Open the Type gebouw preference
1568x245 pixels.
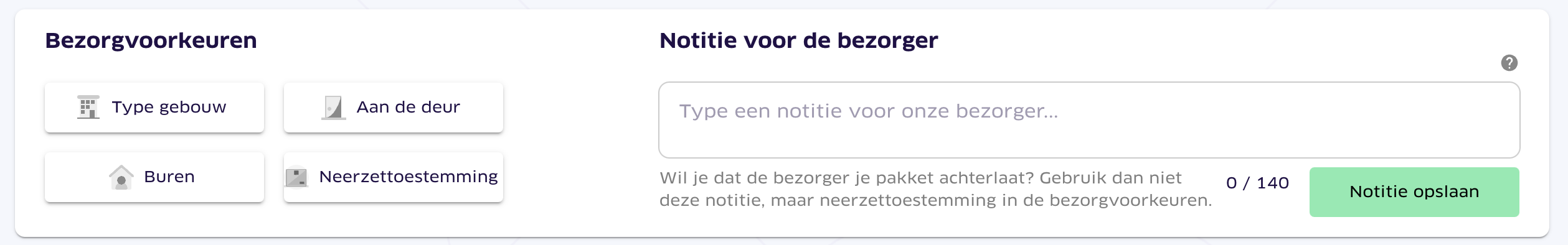click(154, 108)
